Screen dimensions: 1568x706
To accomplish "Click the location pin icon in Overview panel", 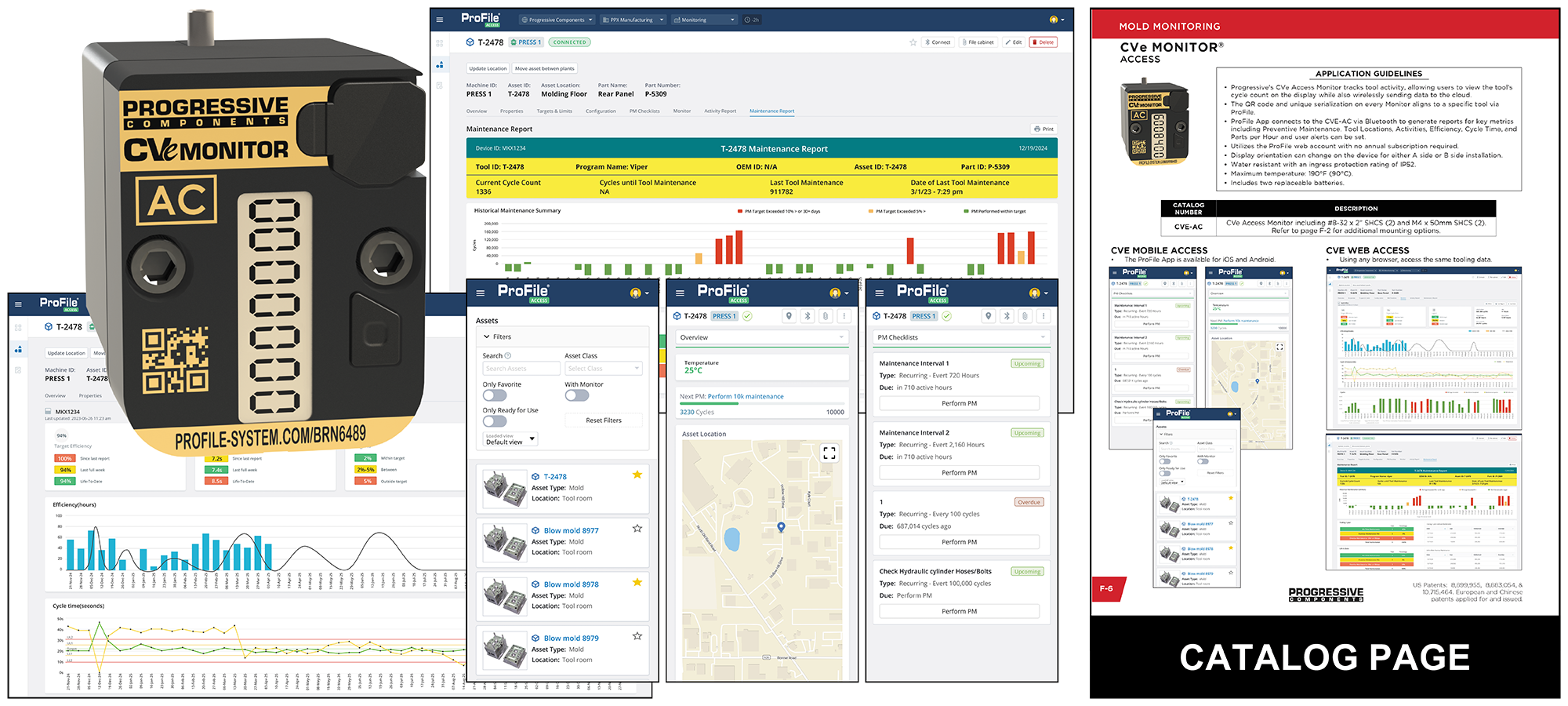I will [x=789, y=316].
